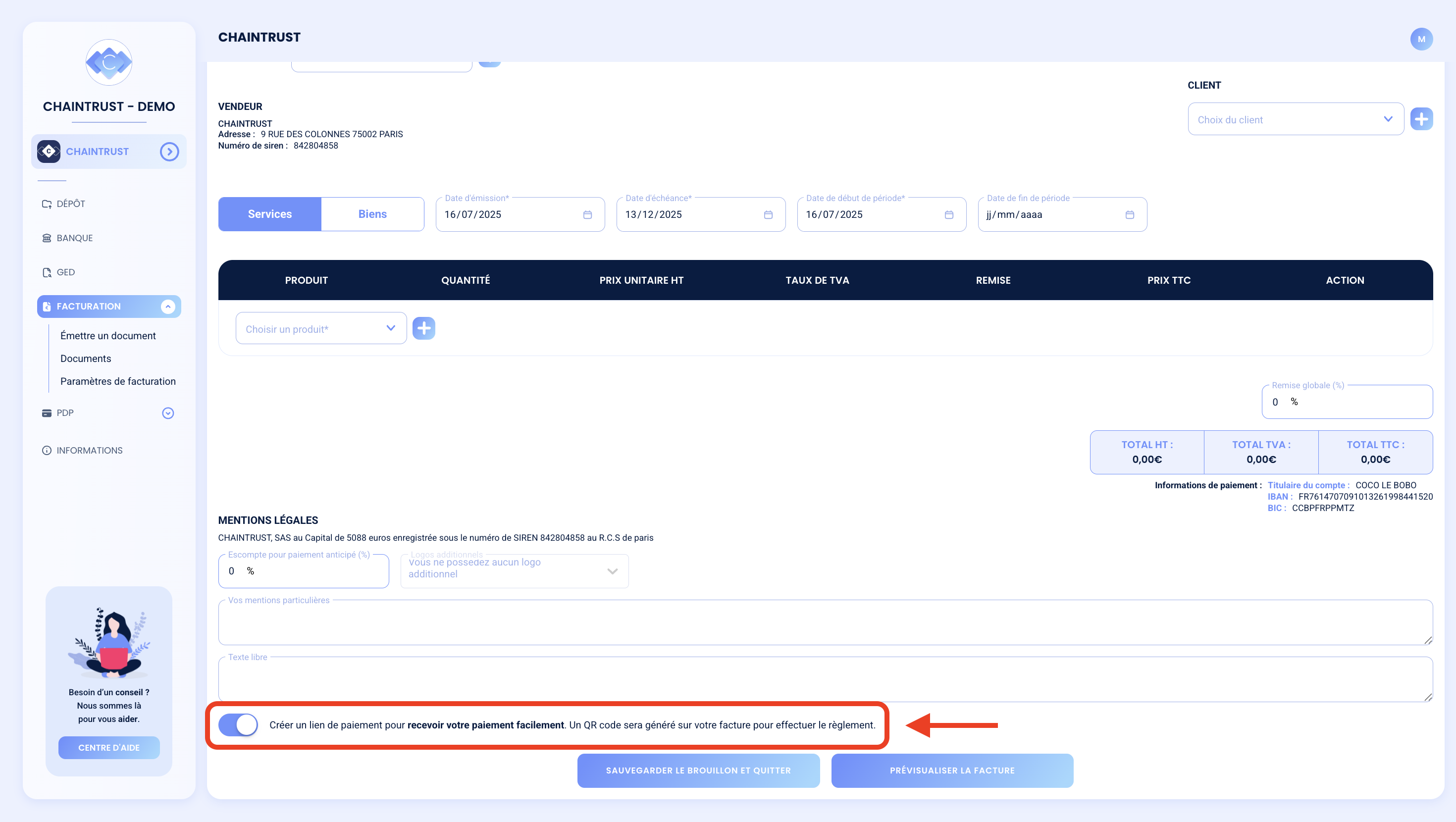
Task: Click the Chaintrust logo in the sidebar
Action: (109, 62)
